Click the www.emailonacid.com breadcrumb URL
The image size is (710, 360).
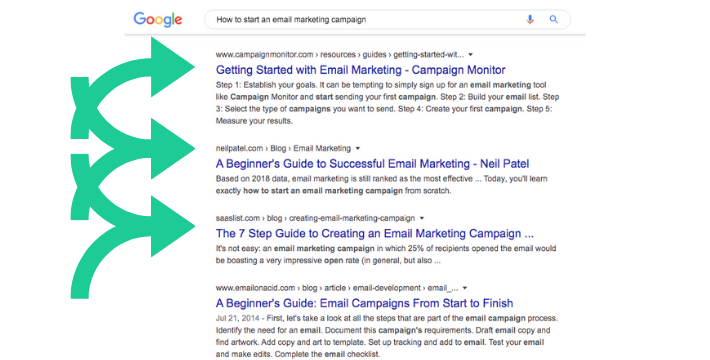click(x=337, y=288)
